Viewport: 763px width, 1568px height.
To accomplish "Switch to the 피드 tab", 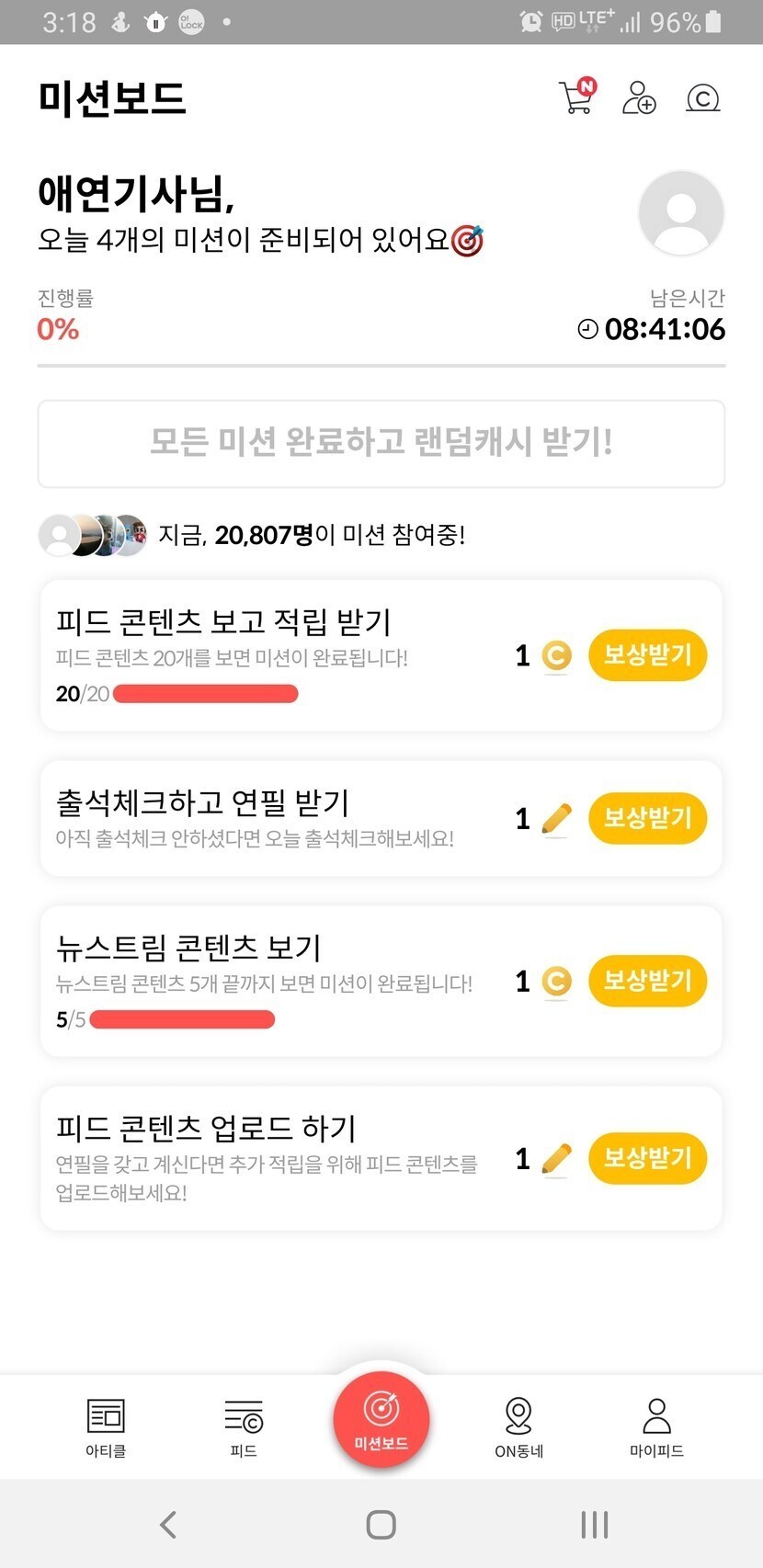I will coord(244,1427).
